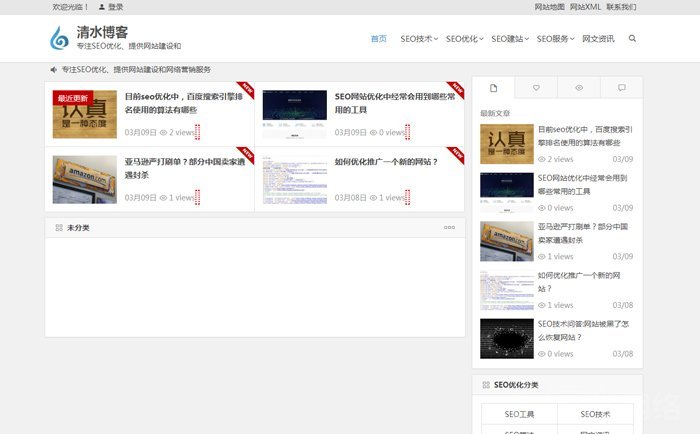Open article 如何优化推广一个新的网站 in main list
This screenshot has height=434, width=700.
(386, 161)
